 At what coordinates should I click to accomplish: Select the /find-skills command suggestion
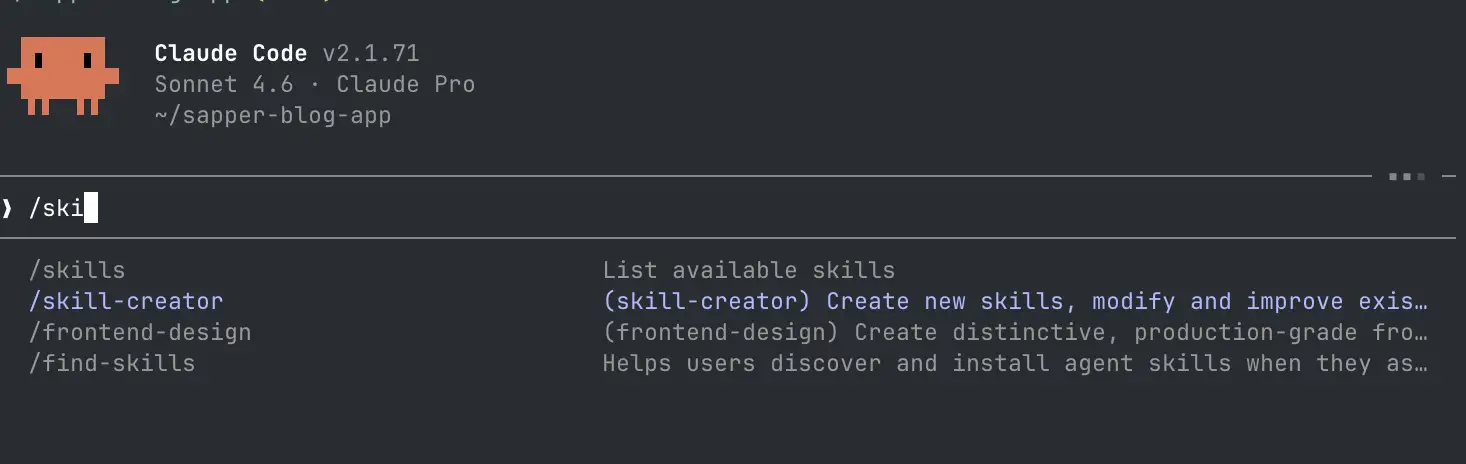pyautogui.click(x=112, y=363)
